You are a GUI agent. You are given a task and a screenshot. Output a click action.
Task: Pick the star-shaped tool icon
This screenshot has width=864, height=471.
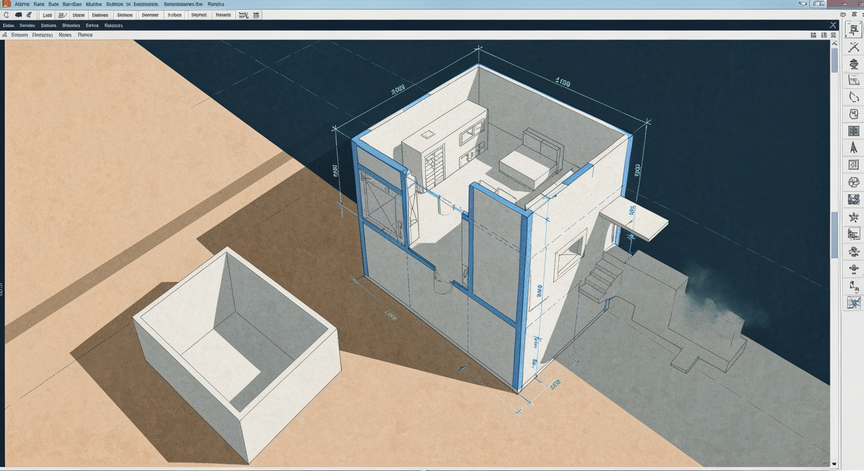854,217
